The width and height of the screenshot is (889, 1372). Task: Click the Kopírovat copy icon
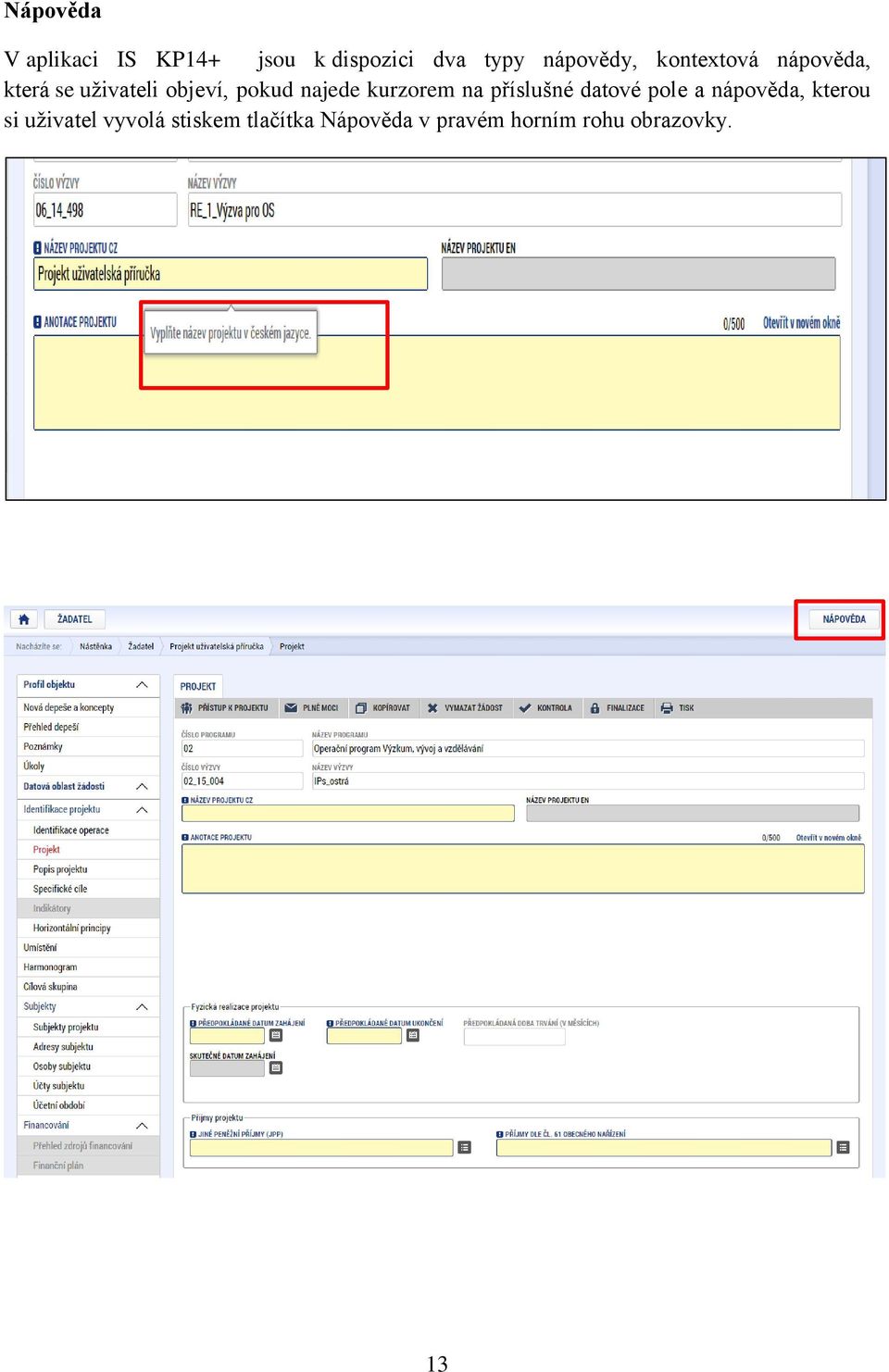pos(361,707)
